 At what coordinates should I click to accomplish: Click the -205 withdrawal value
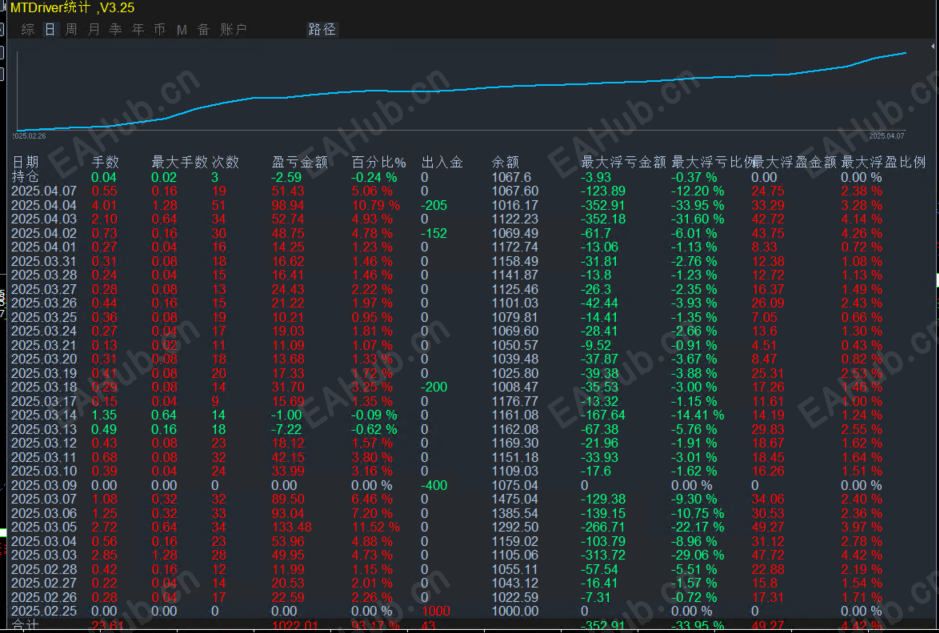[x=434, y=205]
